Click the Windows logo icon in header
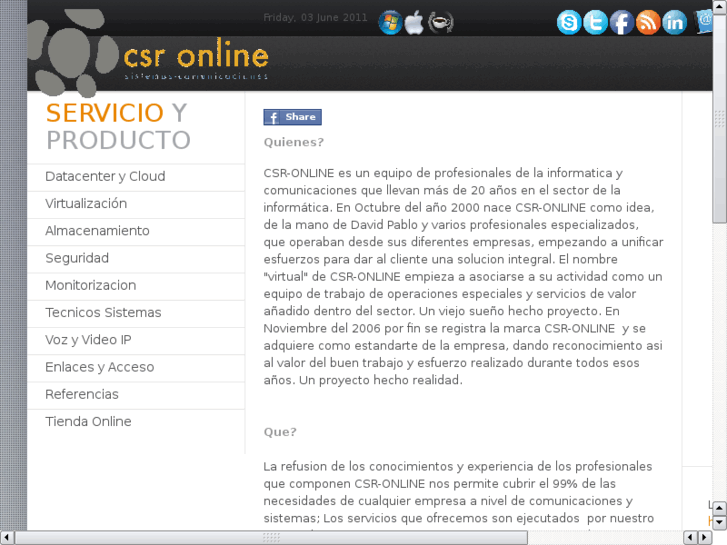The image size is (727, 545). click(x=390, y=22)
